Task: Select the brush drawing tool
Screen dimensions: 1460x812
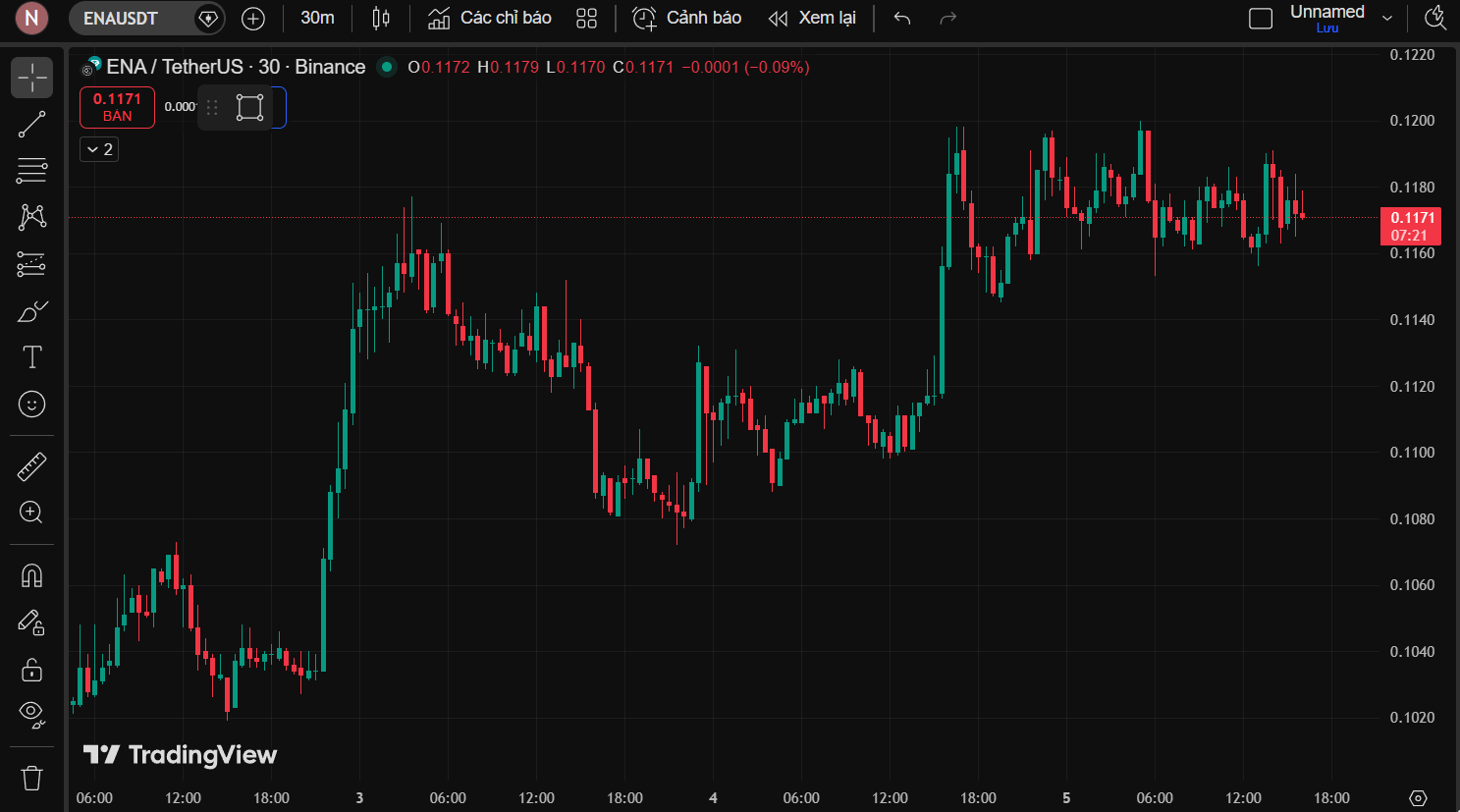Action: [31, 311]
